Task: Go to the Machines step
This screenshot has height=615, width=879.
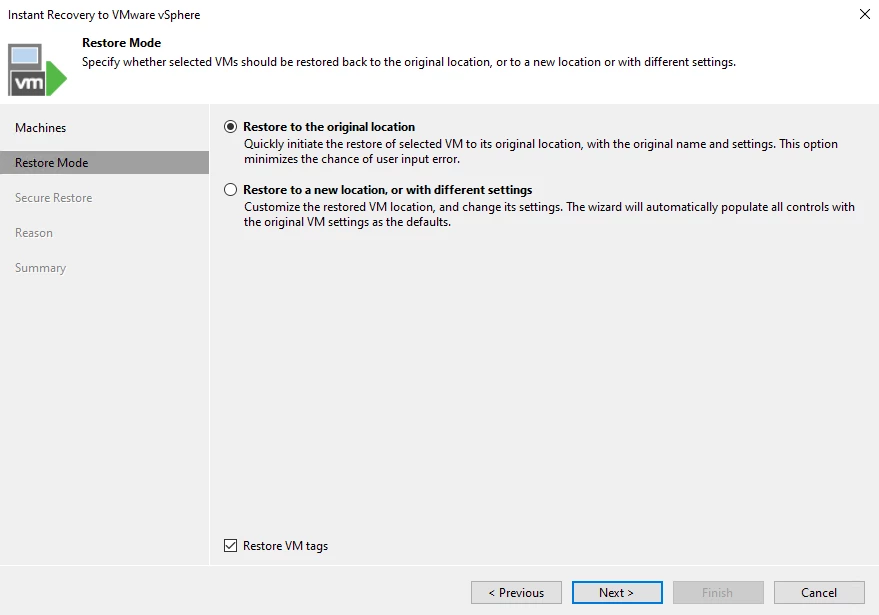Action: coord(41,128)
